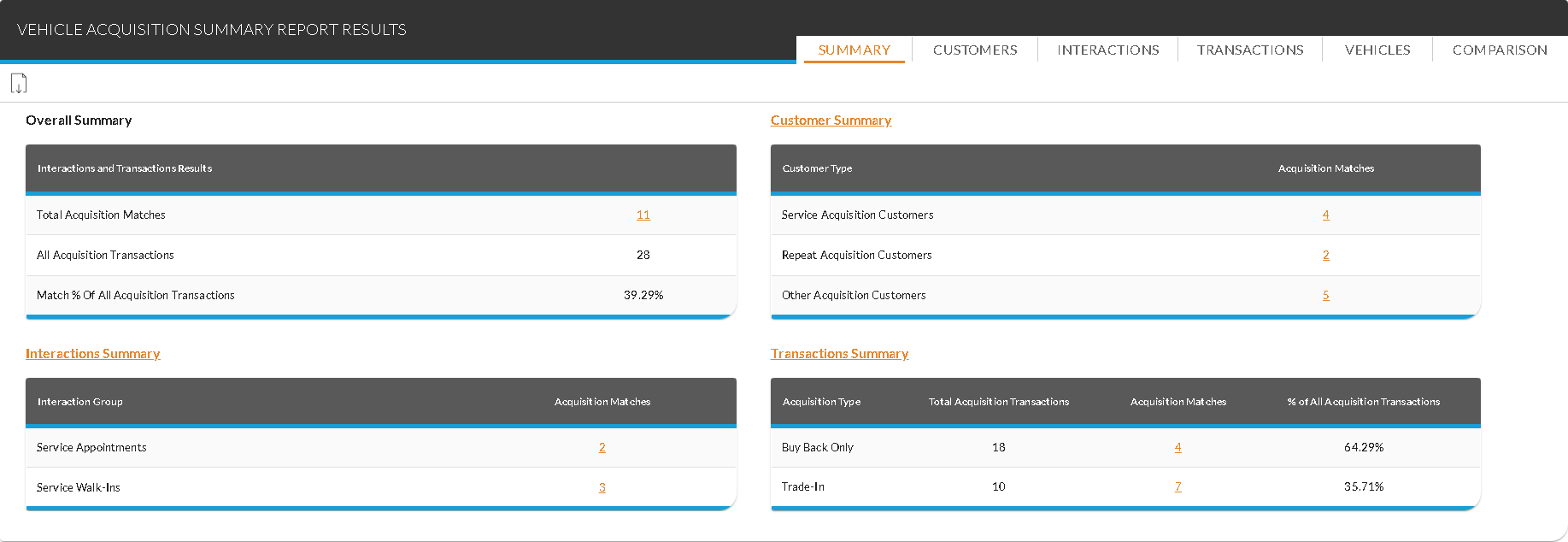Open the Customer Summary heading link
The image size is (1568, 542).
[831, 121]
